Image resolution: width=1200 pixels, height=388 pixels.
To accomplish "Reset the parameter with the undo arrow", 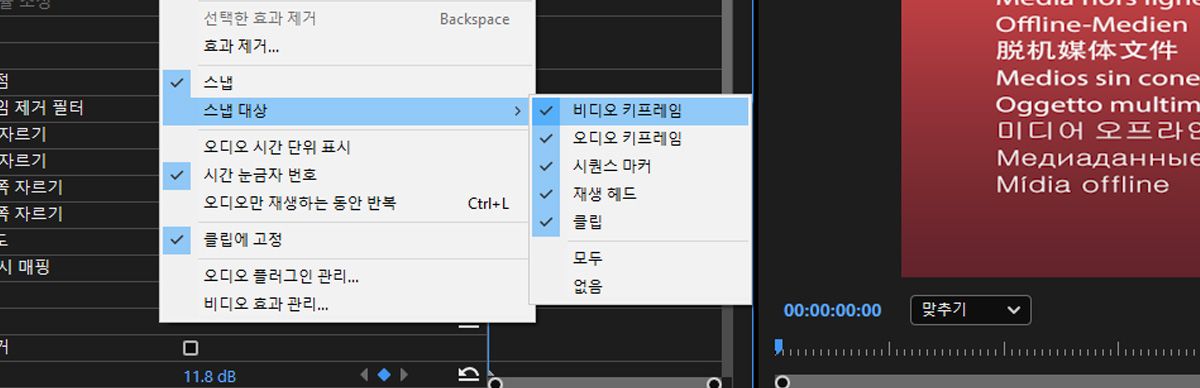I will [468, 375].
